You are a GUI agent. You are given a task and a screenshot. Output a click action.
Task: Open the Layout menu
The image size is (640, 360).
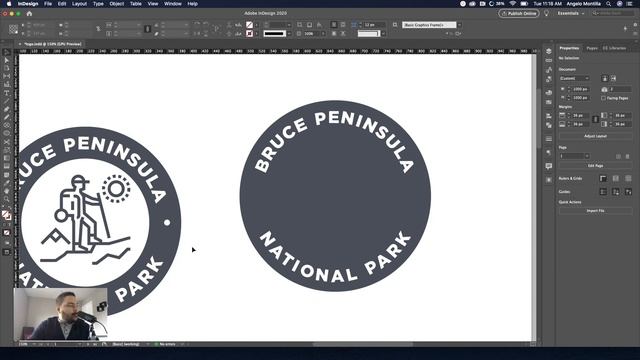pyautogui.click(x=79, y=4)
